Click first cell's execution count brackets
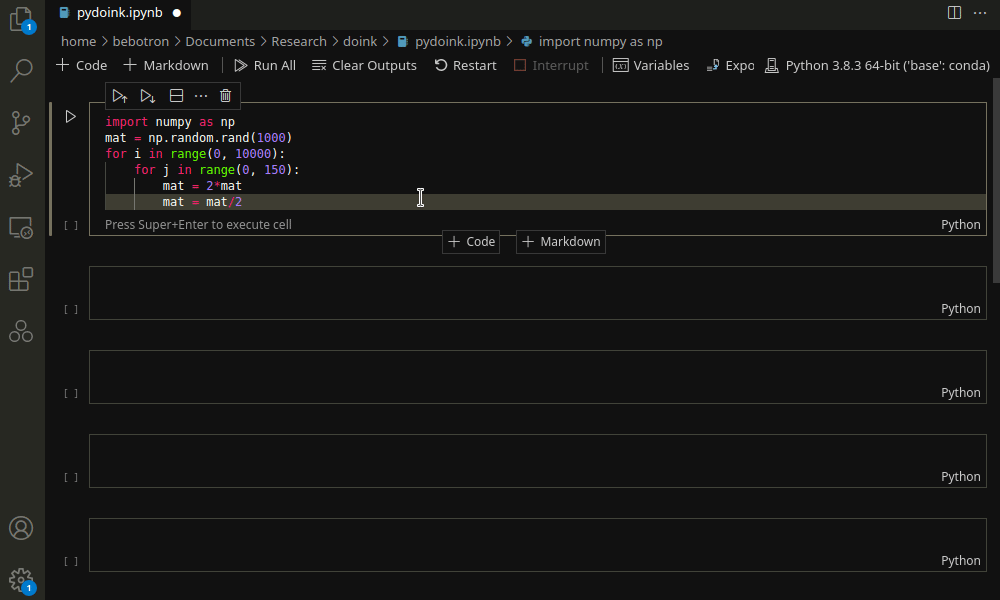 71,225
